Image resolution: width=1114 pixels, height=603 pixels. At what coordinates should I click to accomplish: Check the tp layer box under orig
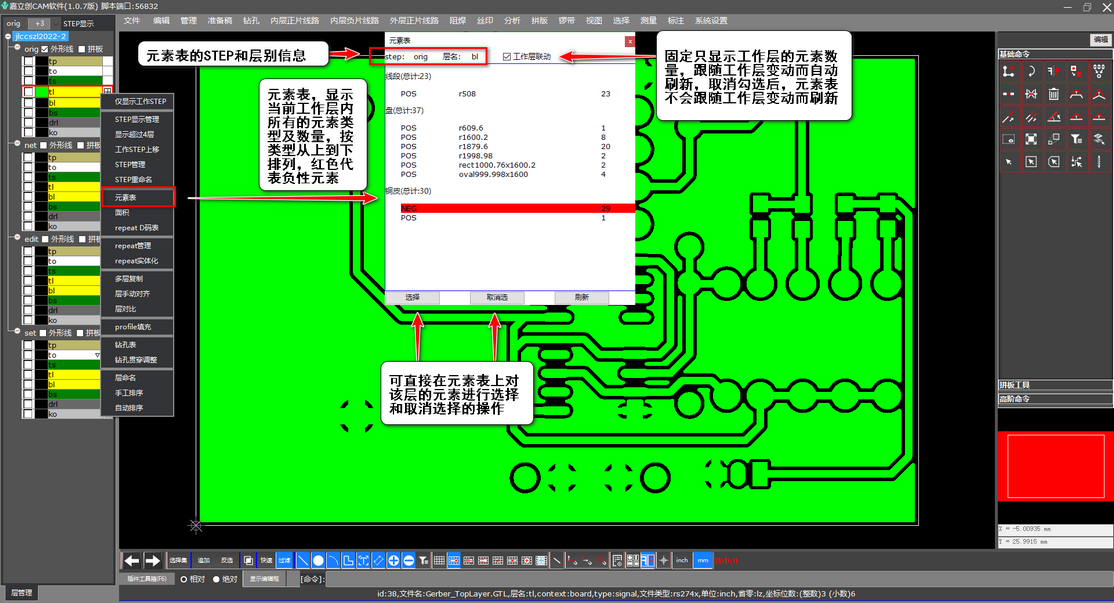[28, 61]
